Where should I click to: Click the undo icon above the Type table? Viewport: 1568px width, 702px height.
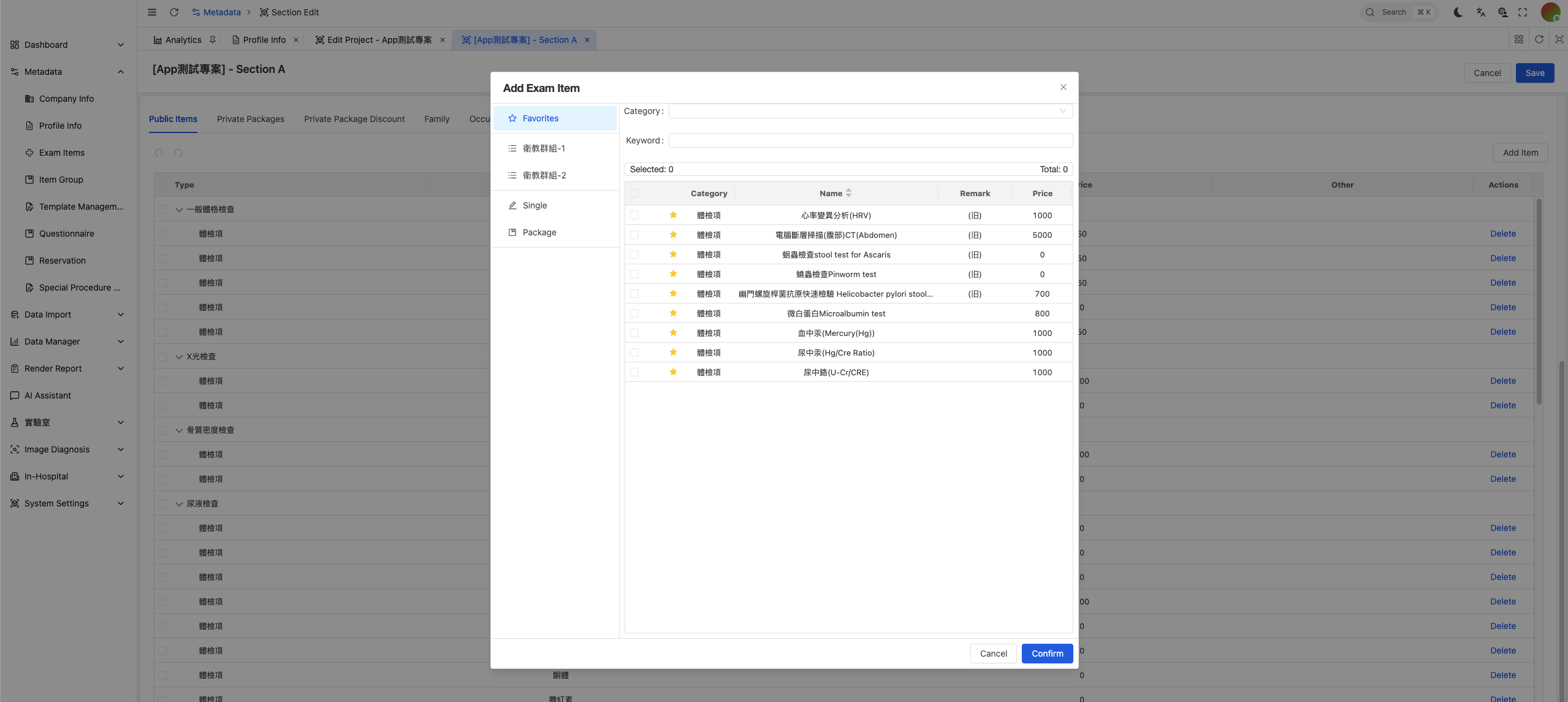159,153
